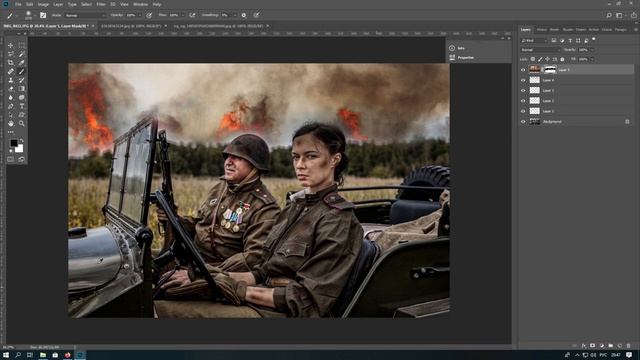This screenshot has height=360, width=640.
Task: Open the Window menu
Action: click(x=140, y=4)
